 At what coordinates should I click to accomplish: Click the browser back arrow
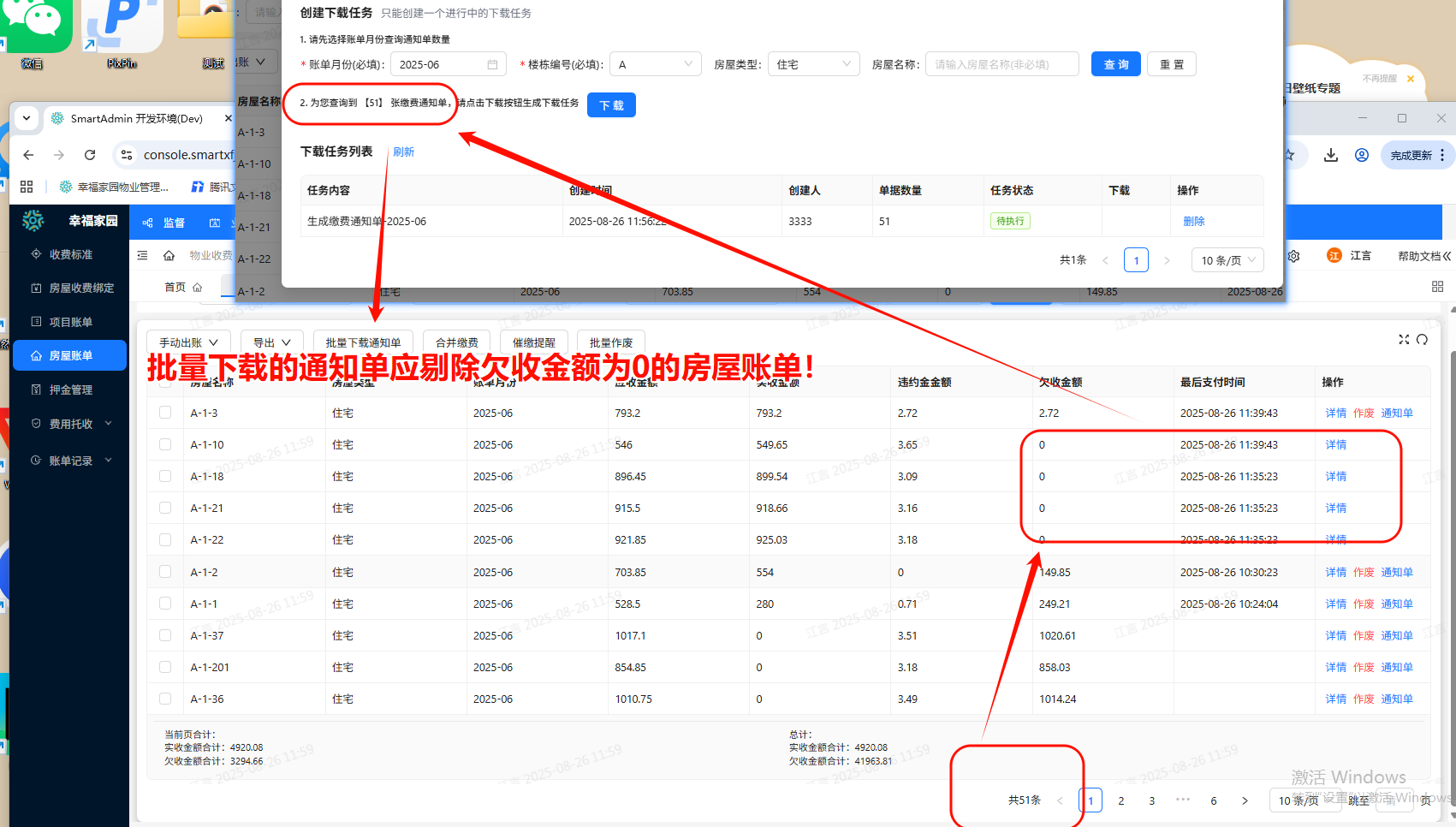29,155
